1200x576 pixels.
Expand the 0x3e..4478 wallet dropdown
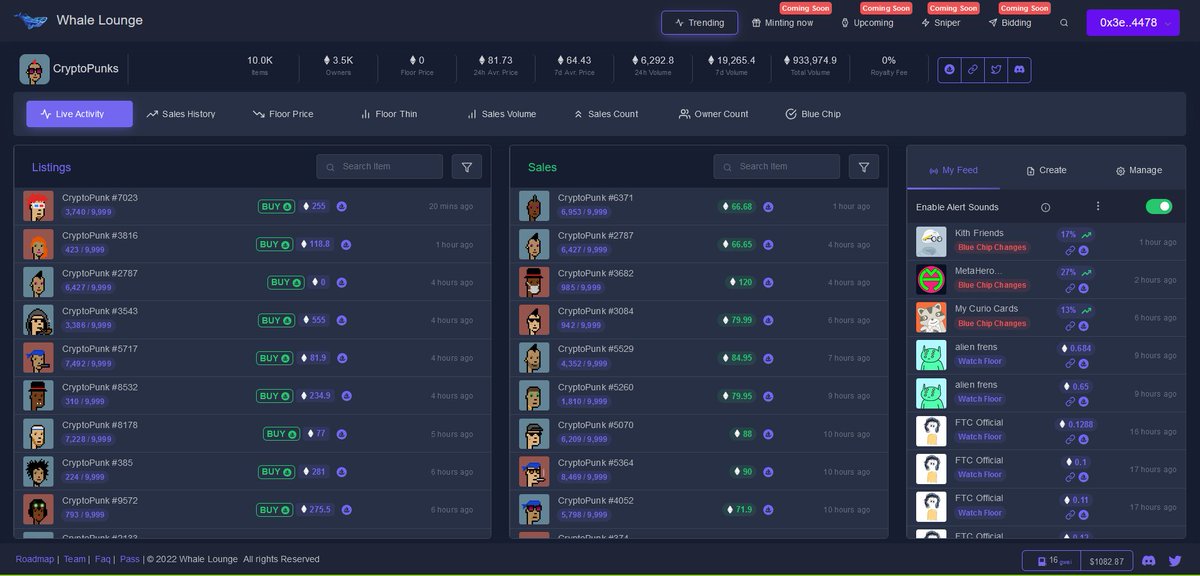tap(1133, 22)
